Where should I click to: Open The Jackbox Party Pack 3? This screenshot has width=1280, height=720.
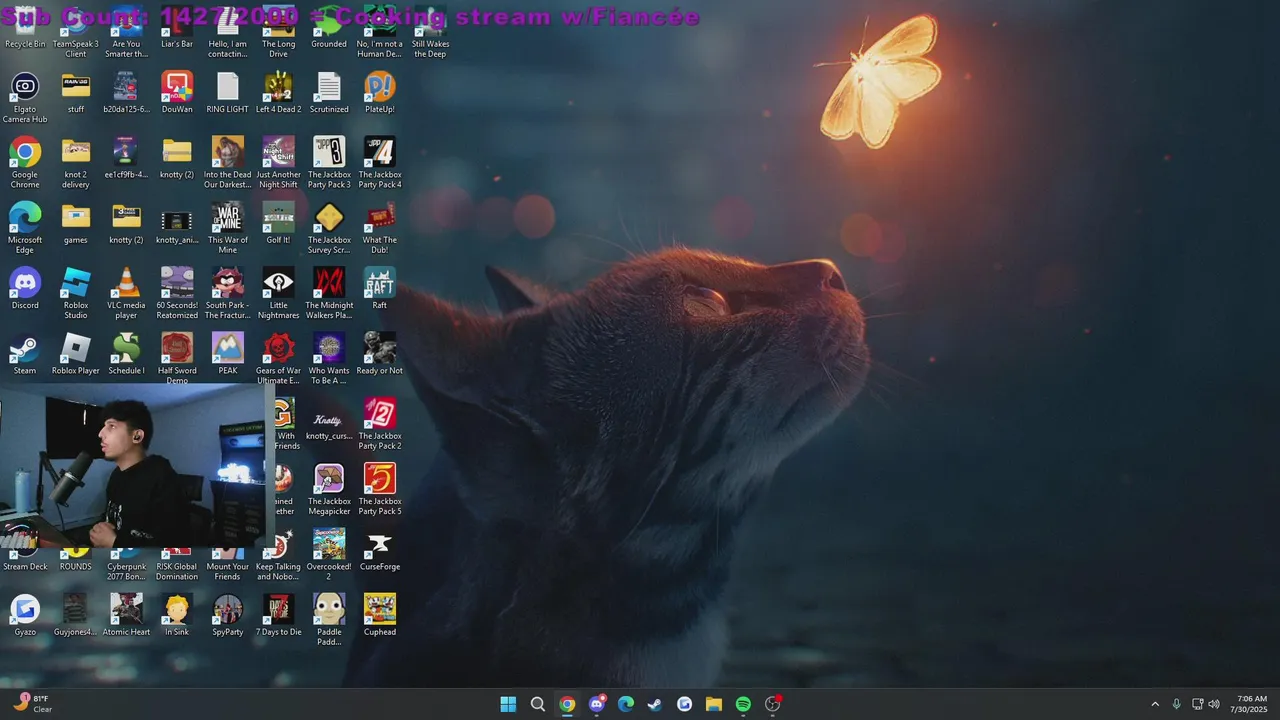[329, 163]
